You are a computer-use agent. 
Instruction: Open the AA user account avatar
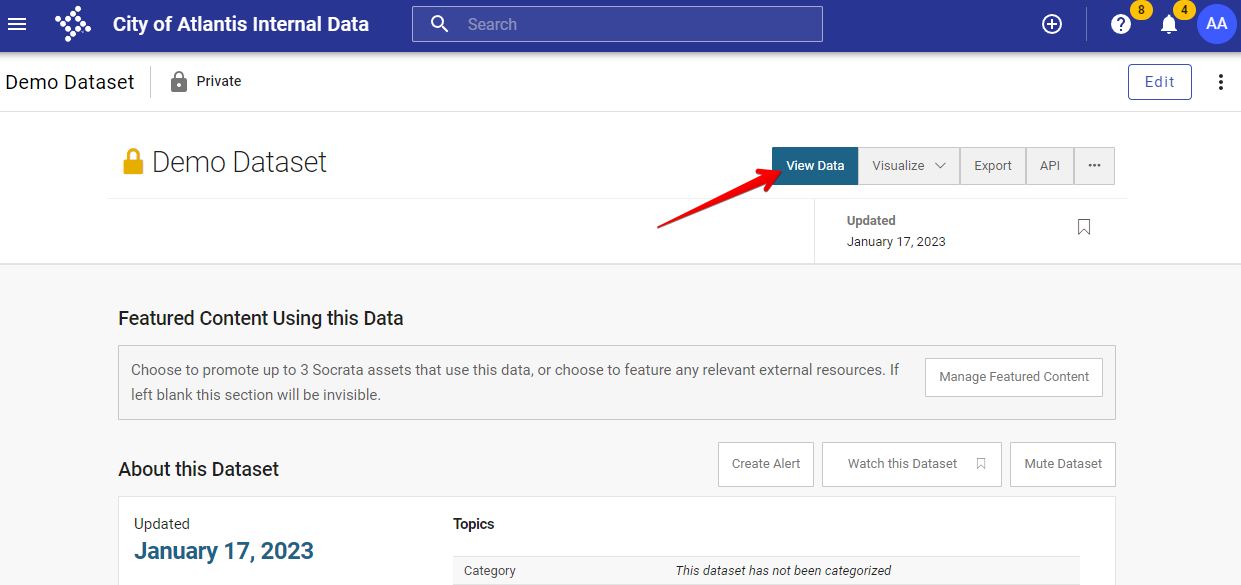click(1216, 23)
